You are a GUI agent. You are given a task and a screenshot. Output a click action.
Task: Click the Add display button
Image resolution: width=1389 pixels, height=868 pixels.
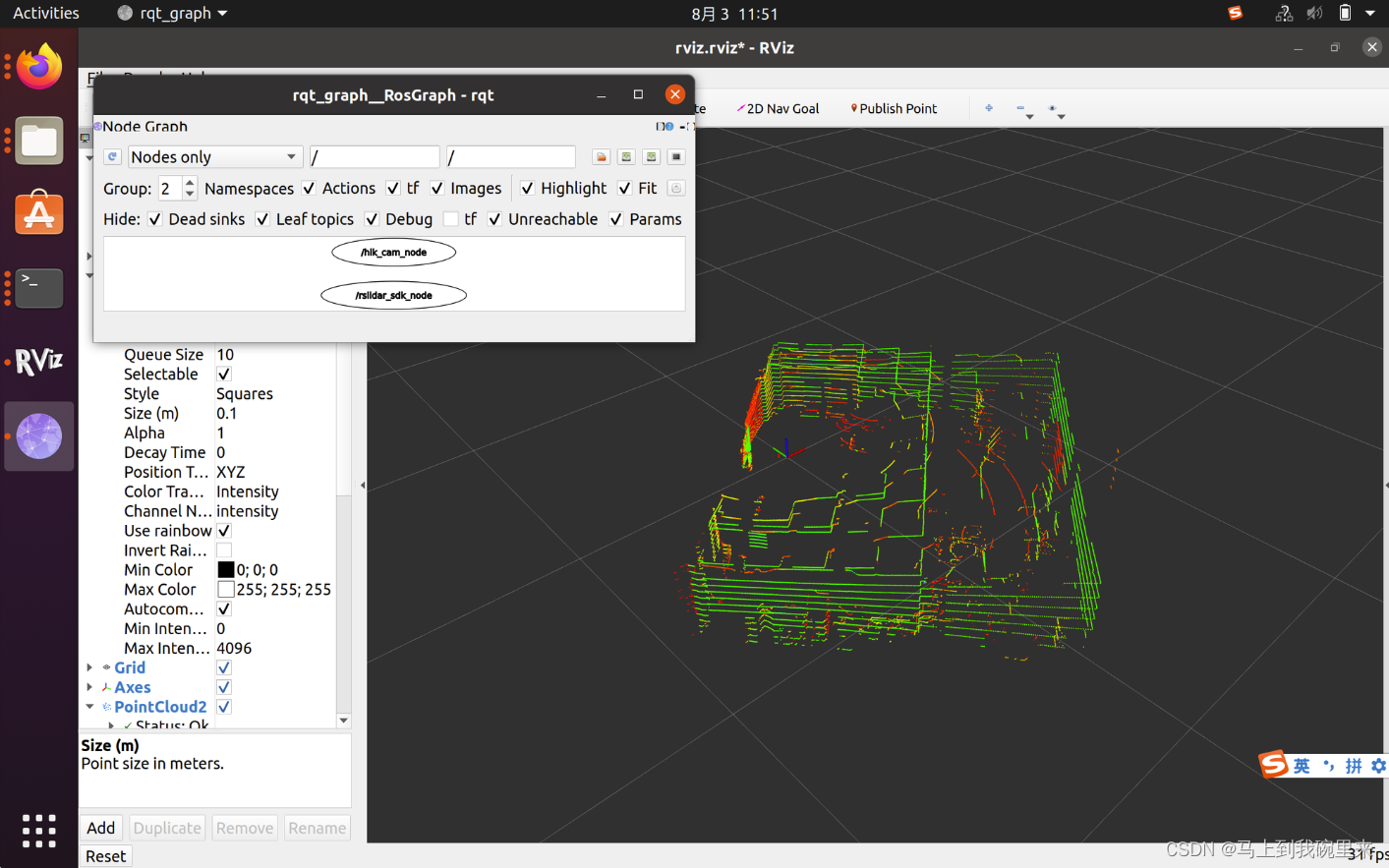tap(101, 828)
